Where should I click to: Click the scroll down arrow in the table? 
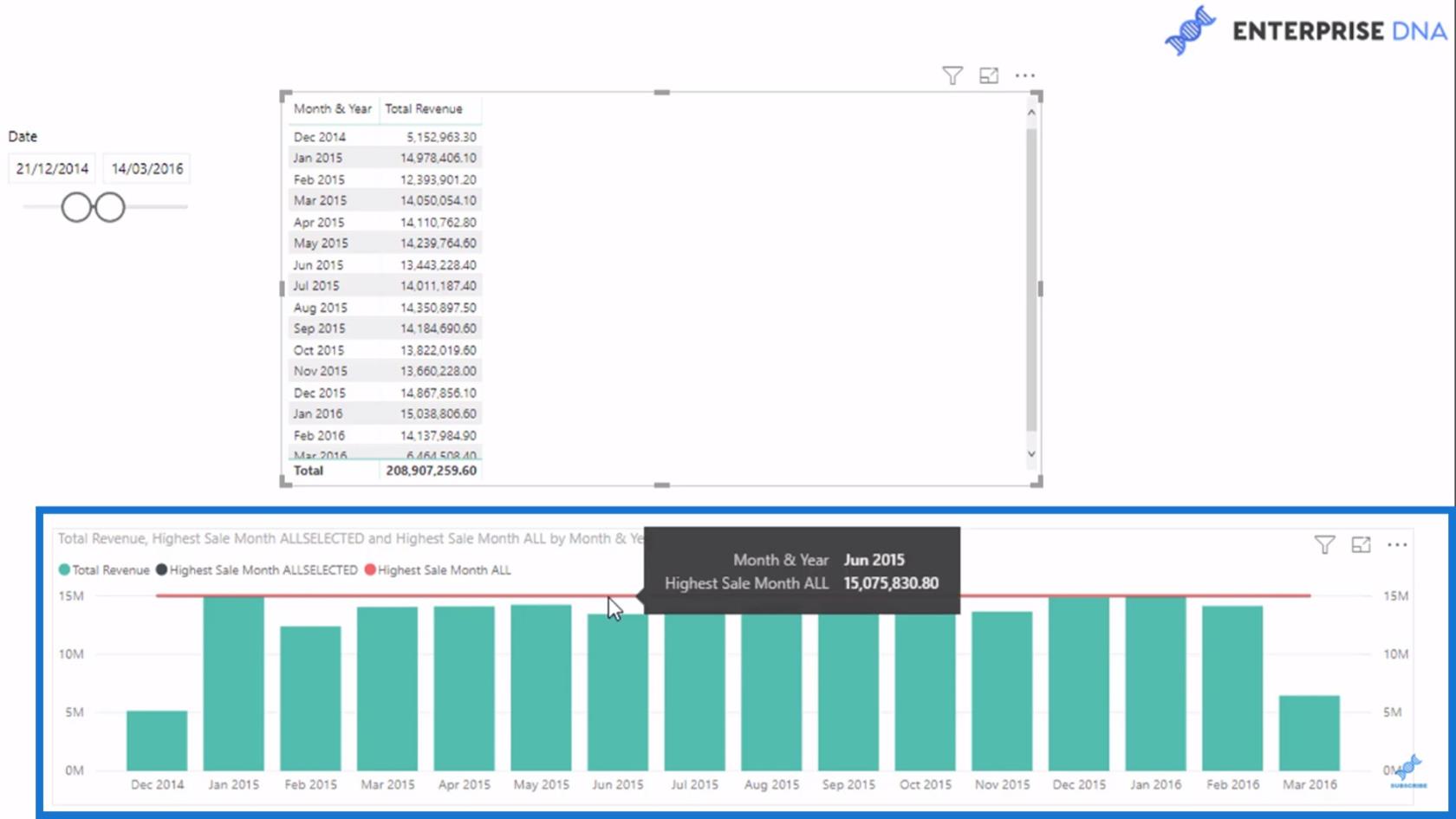point(1031,453)
